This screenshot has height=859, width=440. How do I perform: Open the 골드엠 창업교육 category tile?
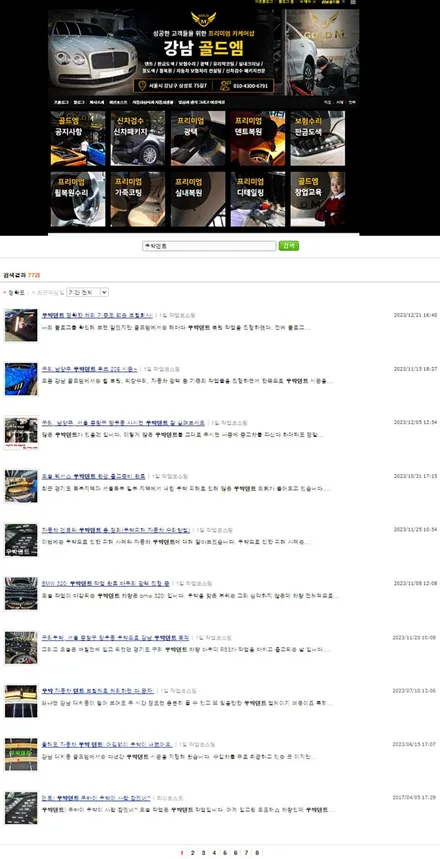click(318, 199)
